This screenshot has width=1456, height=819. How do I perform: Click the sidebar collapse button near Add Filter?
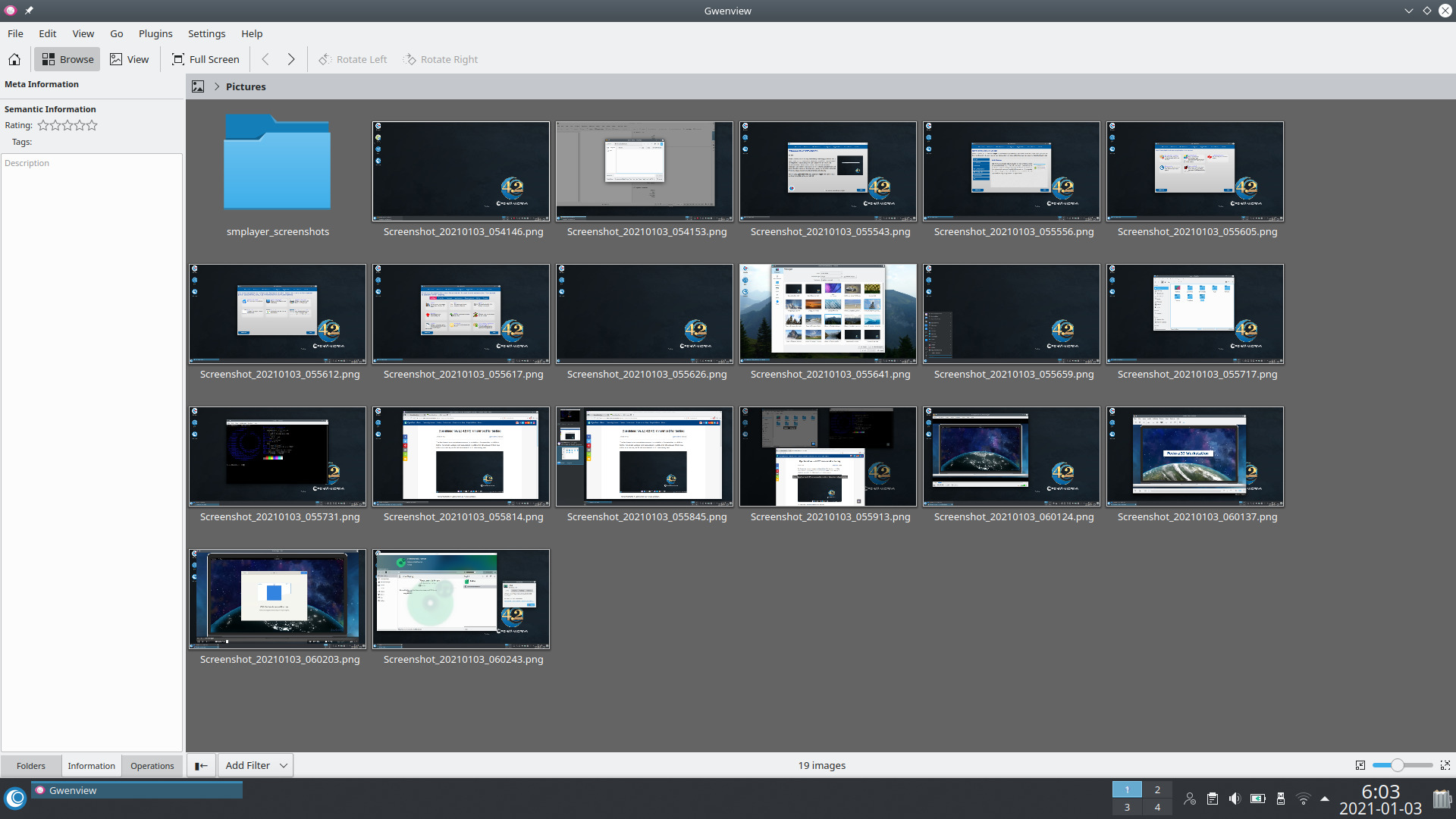tap(200, 765)
